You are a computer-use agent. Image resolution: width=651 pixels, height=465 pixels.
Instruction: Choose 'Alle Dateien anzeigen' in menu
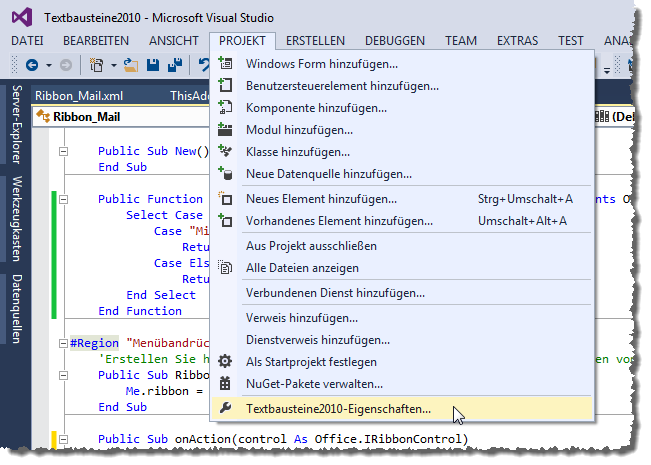[302, 267]
